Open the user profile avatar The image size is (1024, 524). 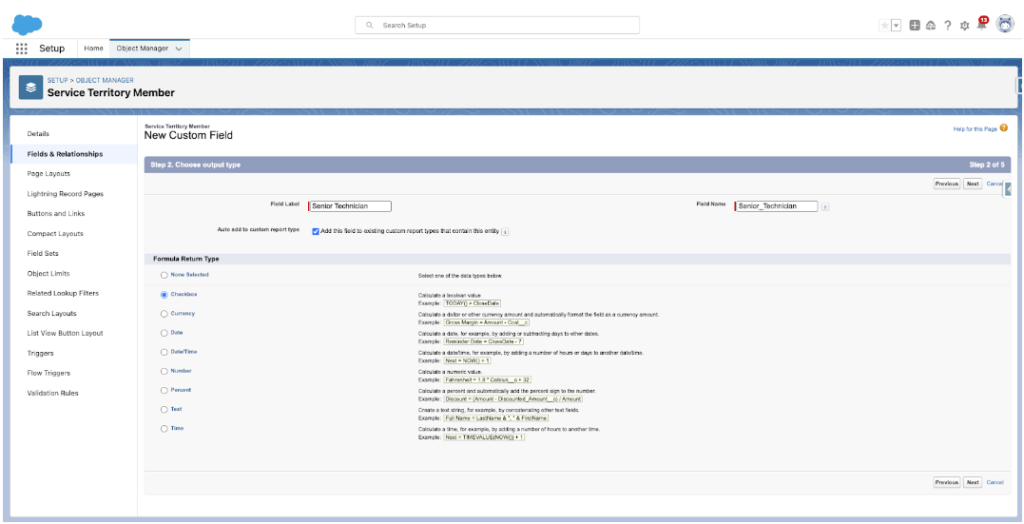pos(1005,25)
